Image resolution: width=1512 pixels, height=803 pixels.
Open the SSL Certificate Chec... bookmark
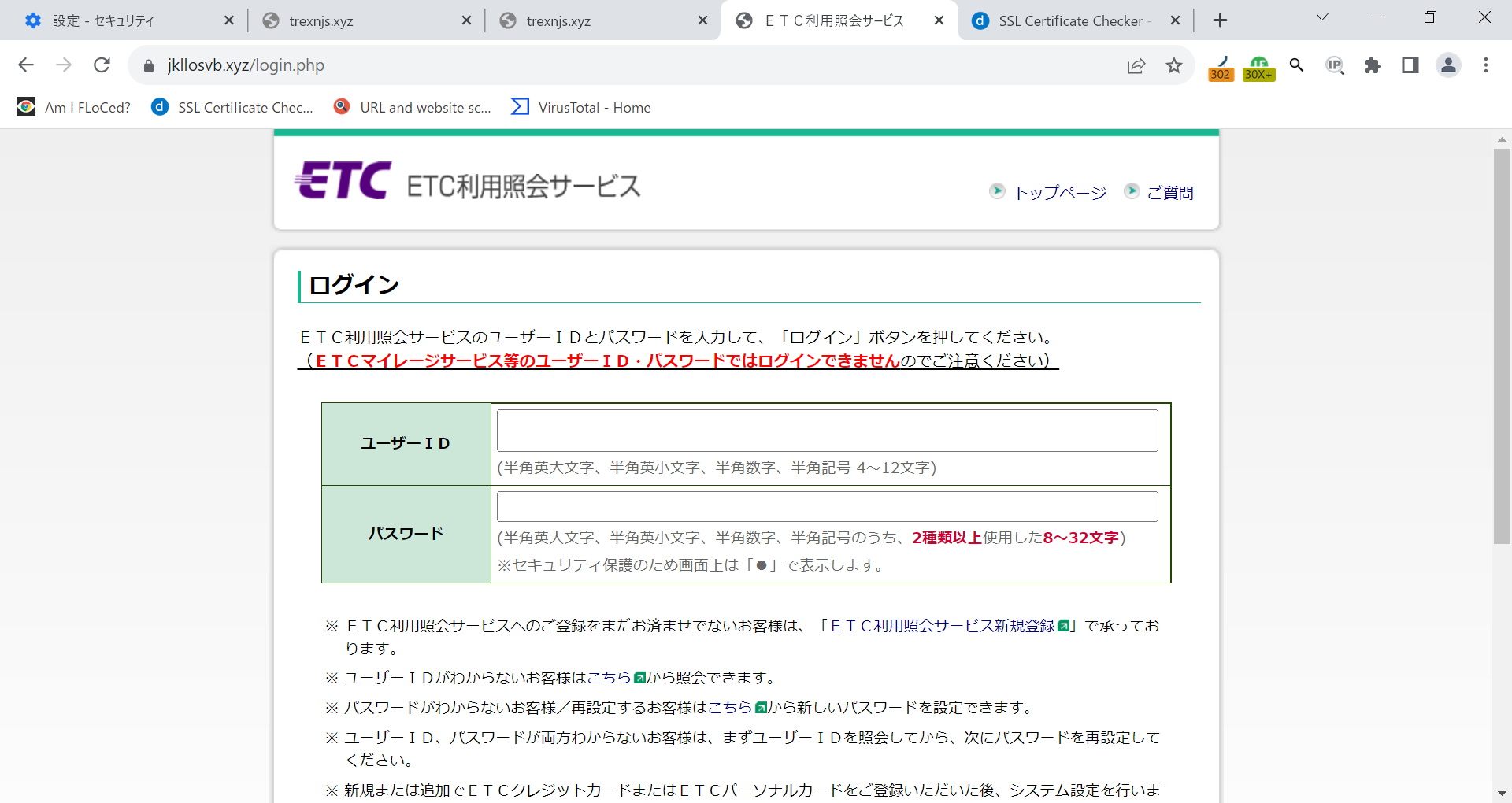(x=232, y=107)
